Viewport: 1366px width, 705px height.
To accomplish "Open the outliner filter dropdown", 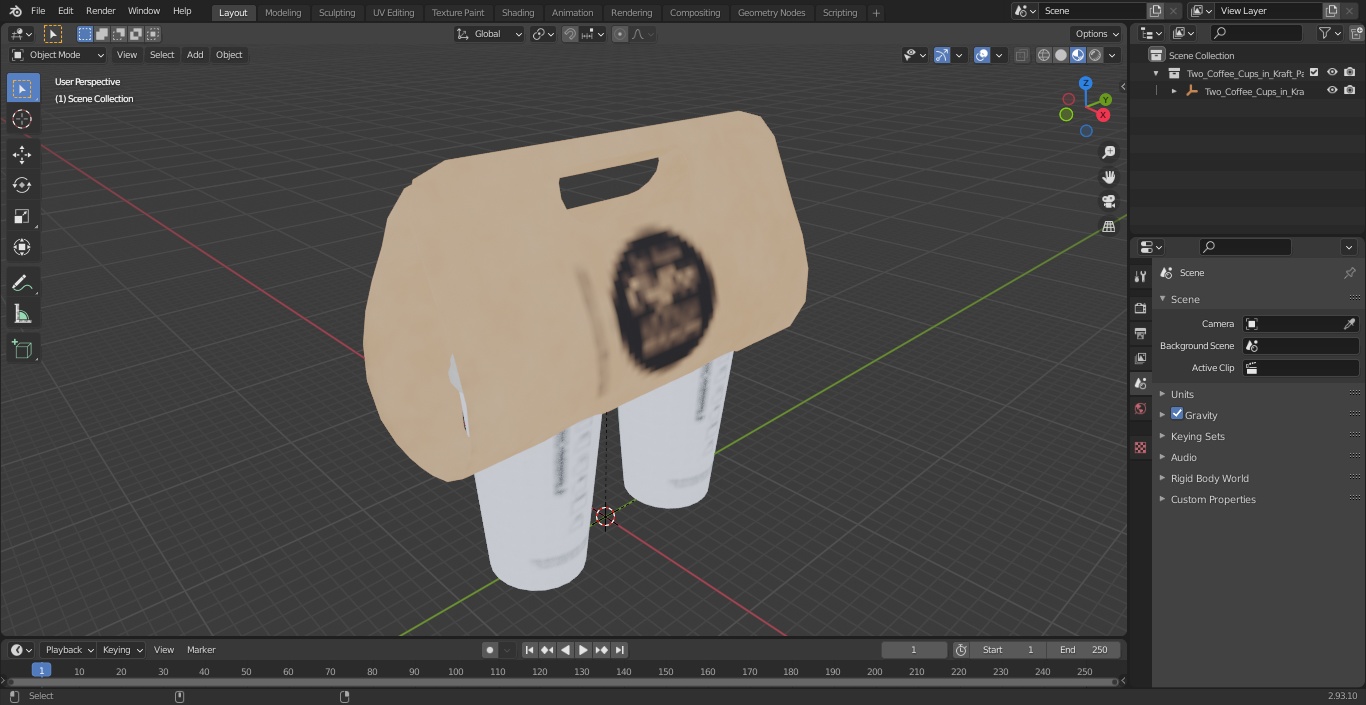I will point(1330,33).
